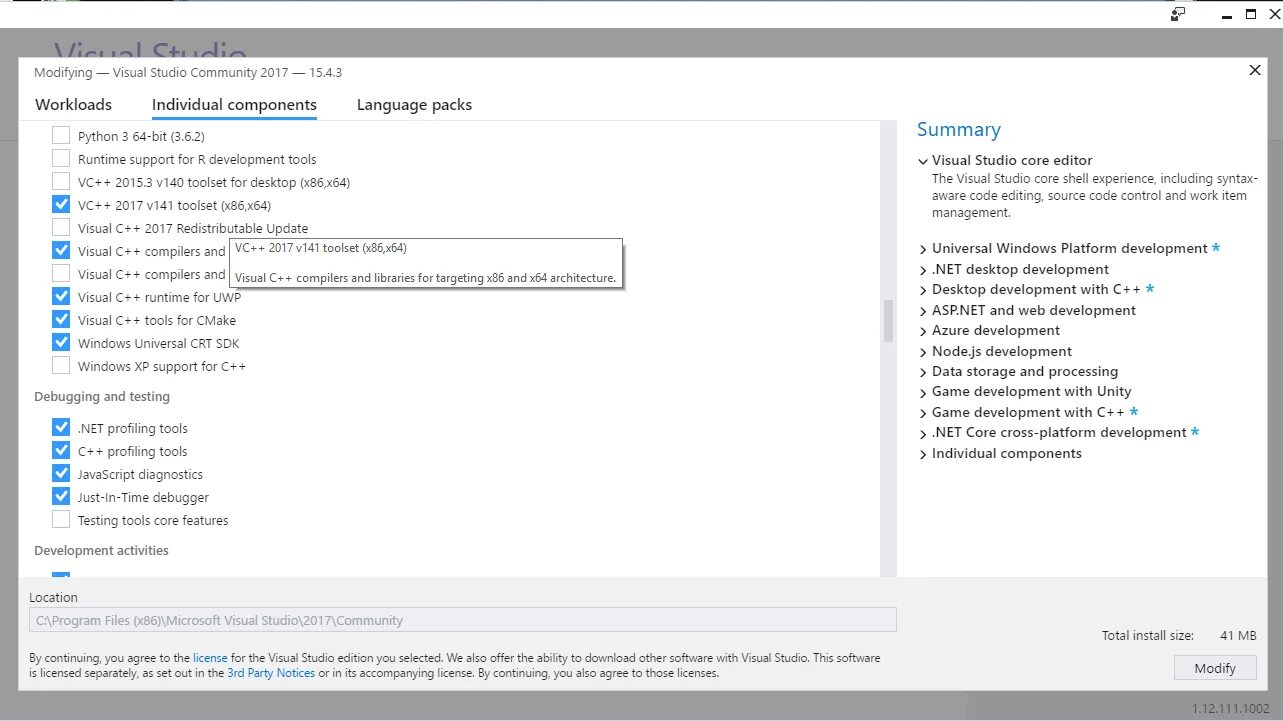Screen dimensions: 1283x721
Task: Expand .NET desktop development summary
Action: pyautogui.click(x=923, y=270)
